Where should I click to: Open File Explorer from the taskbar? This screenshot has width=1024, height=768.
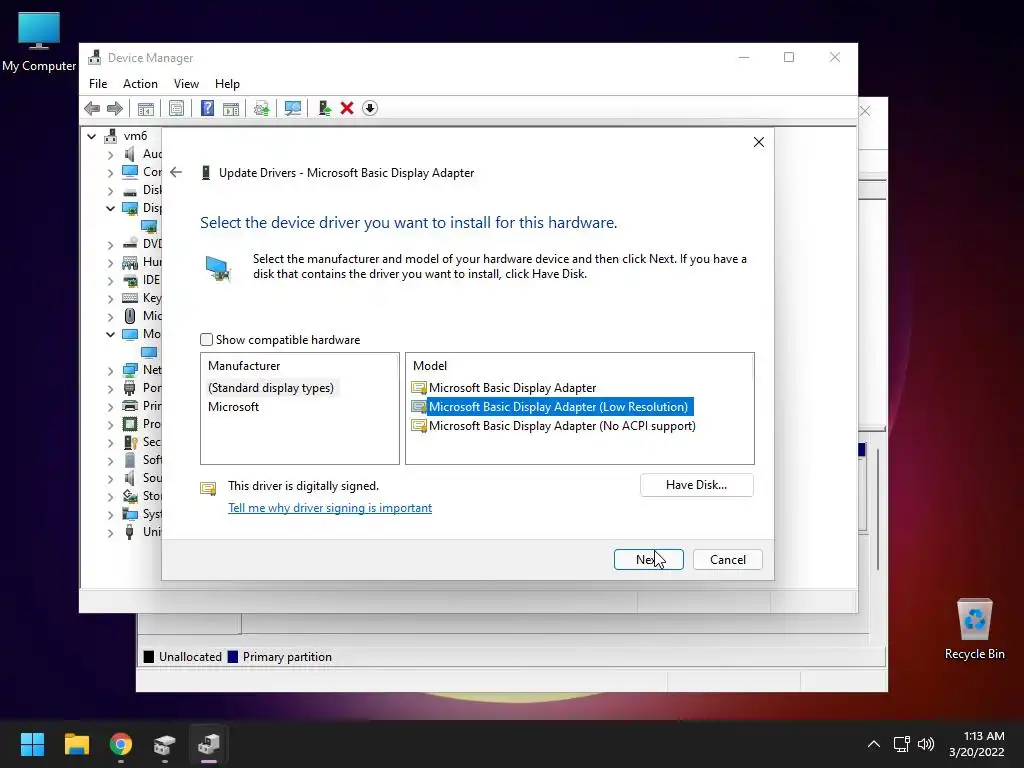76,744
